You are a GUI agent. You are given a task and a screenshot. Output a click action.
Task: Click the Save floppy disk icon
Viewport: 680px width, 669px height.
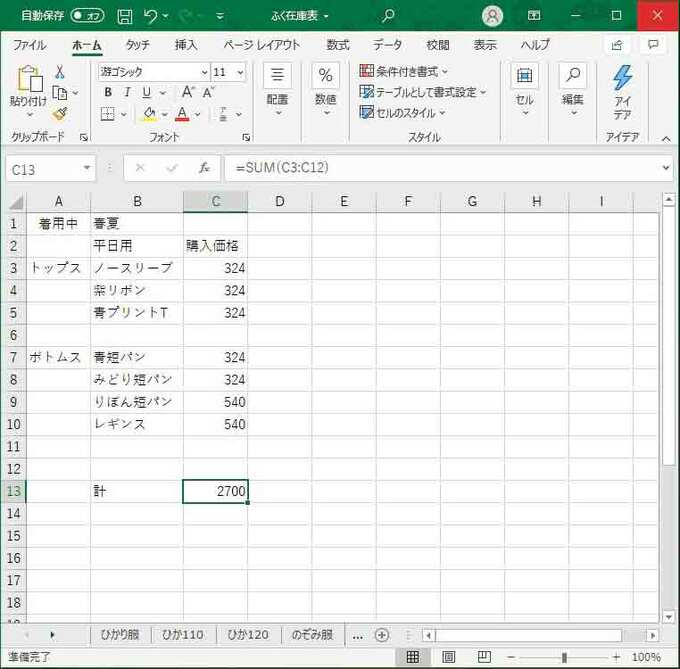pyautogui.click(x=124, y=16)
